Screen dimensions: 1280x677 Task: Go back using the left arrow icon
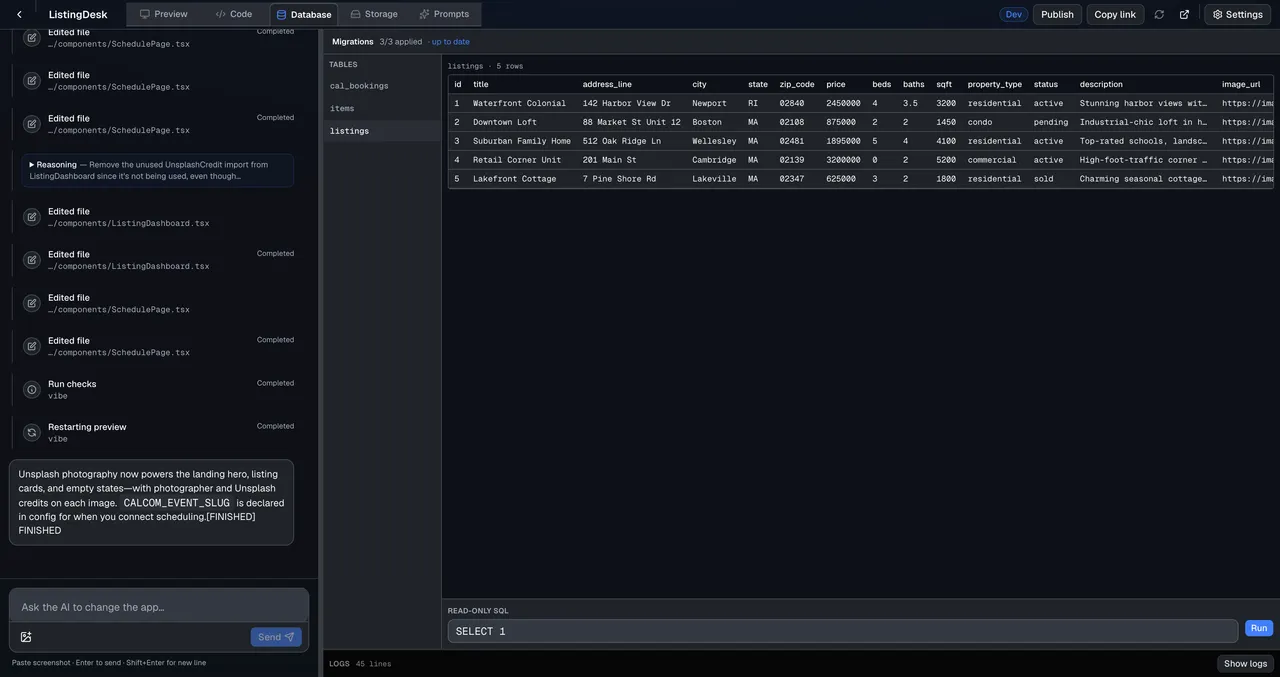tap(19, 14)
